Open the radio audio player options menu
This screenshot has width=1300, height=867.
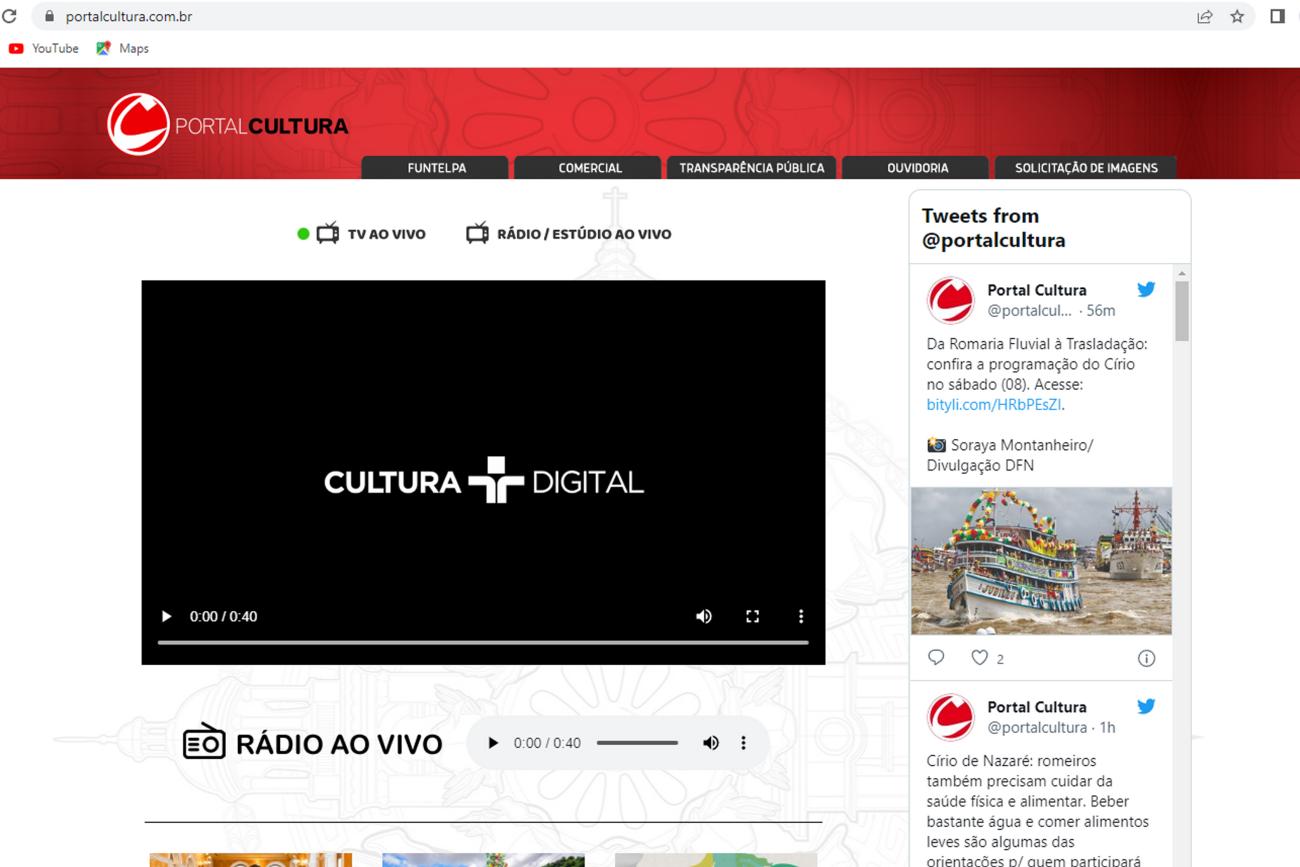point(743,743)
